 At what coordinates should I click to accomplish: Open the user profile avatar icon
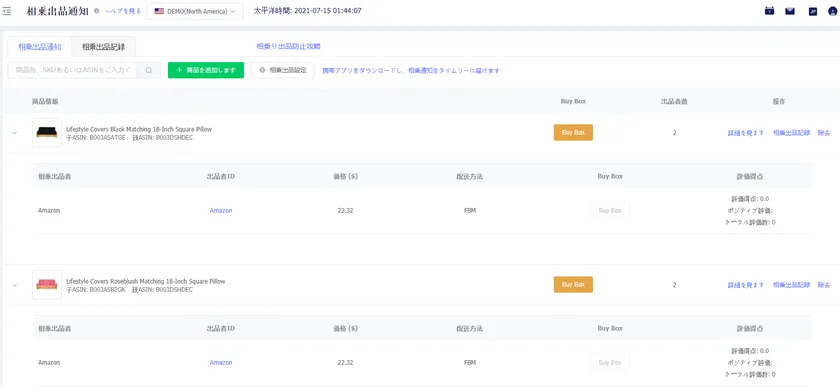[832, 11]
